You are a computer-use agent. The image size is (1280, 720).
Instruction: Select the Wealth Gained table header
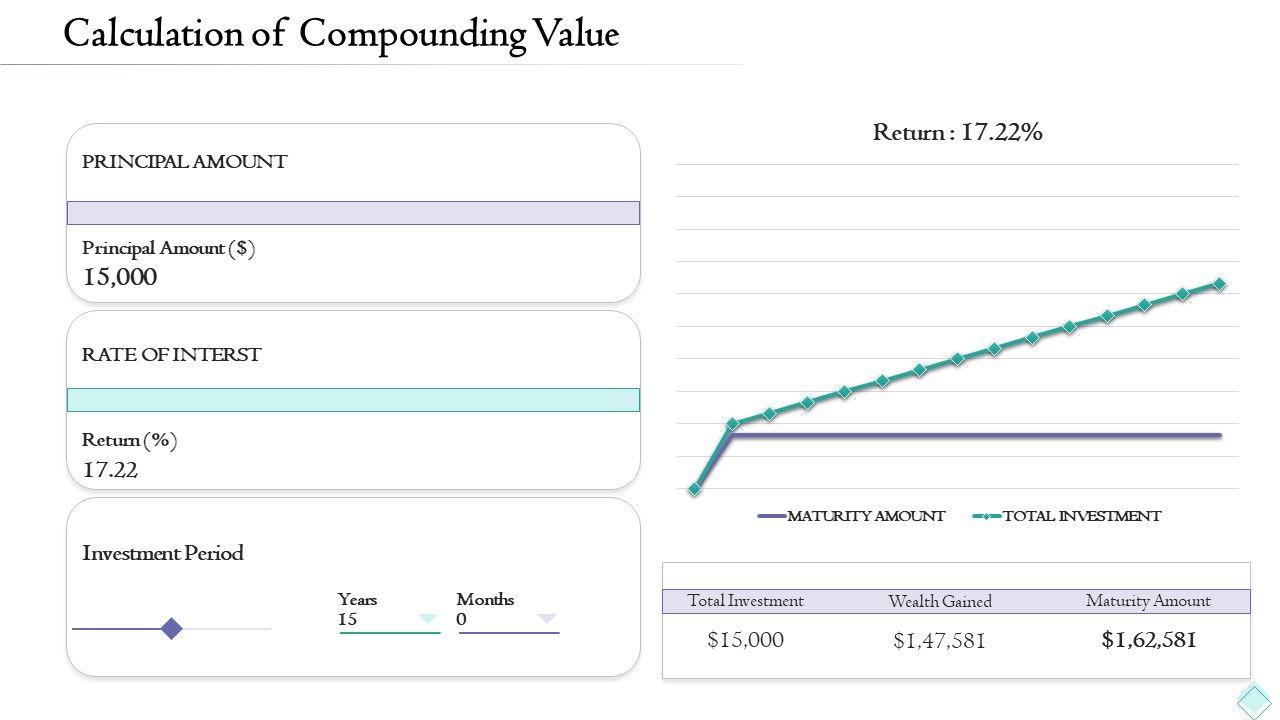point(940,601)
